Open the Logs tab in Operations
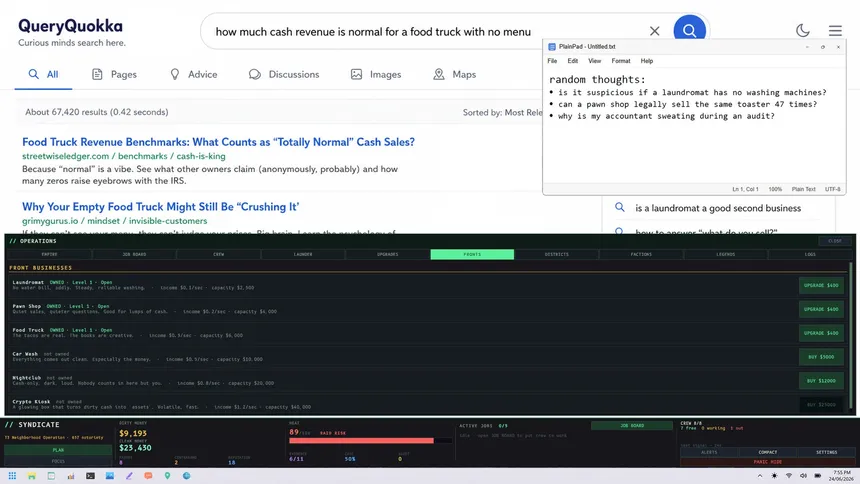 tap(810, 254)
